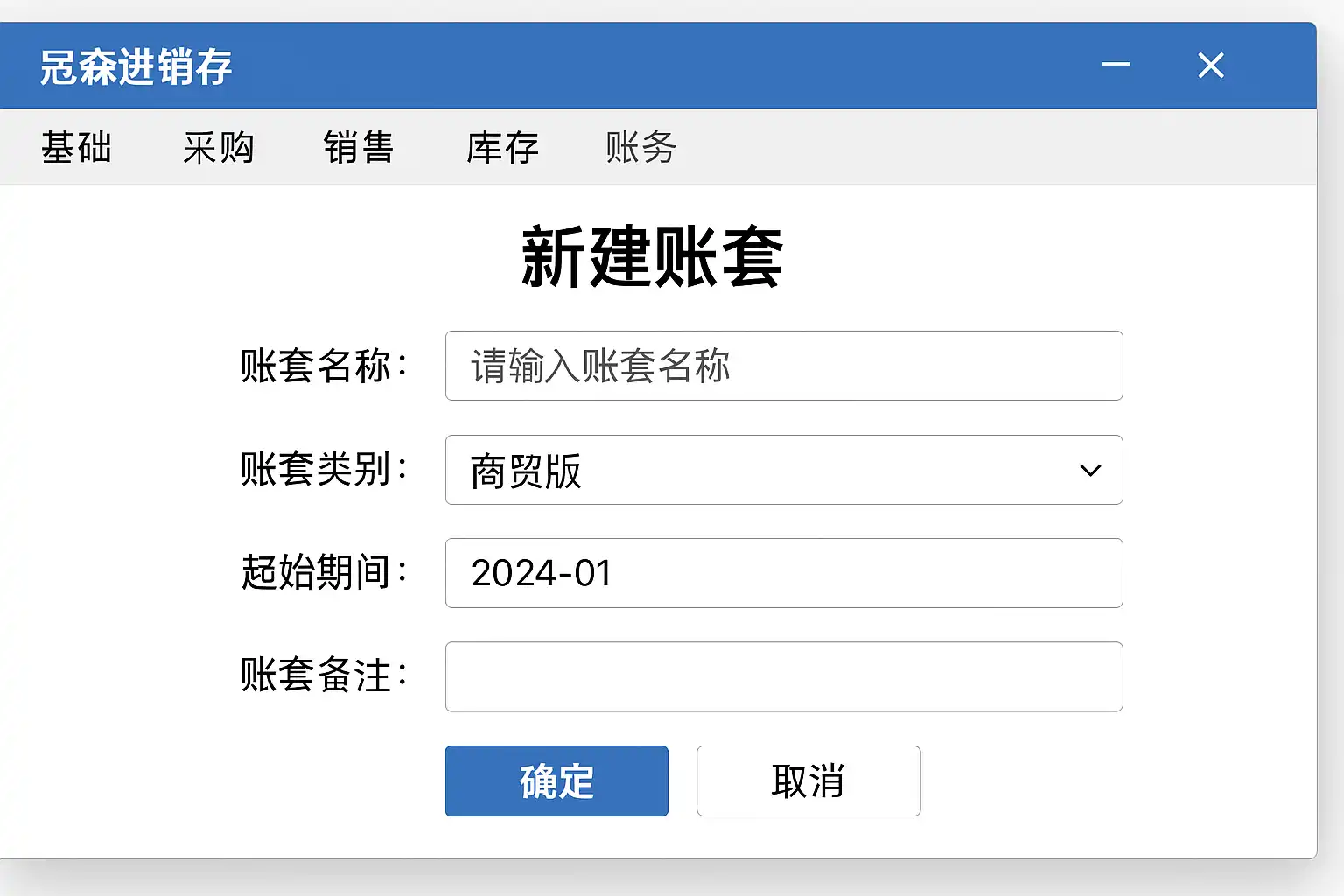Click the 起始期间 field showing 2024-01

pos(783,573)
